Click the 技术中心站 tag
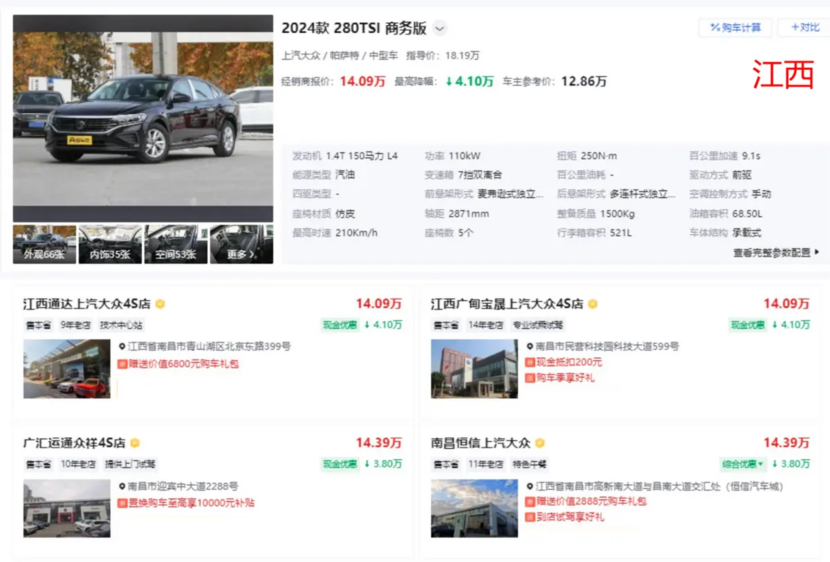 point(121,325)
